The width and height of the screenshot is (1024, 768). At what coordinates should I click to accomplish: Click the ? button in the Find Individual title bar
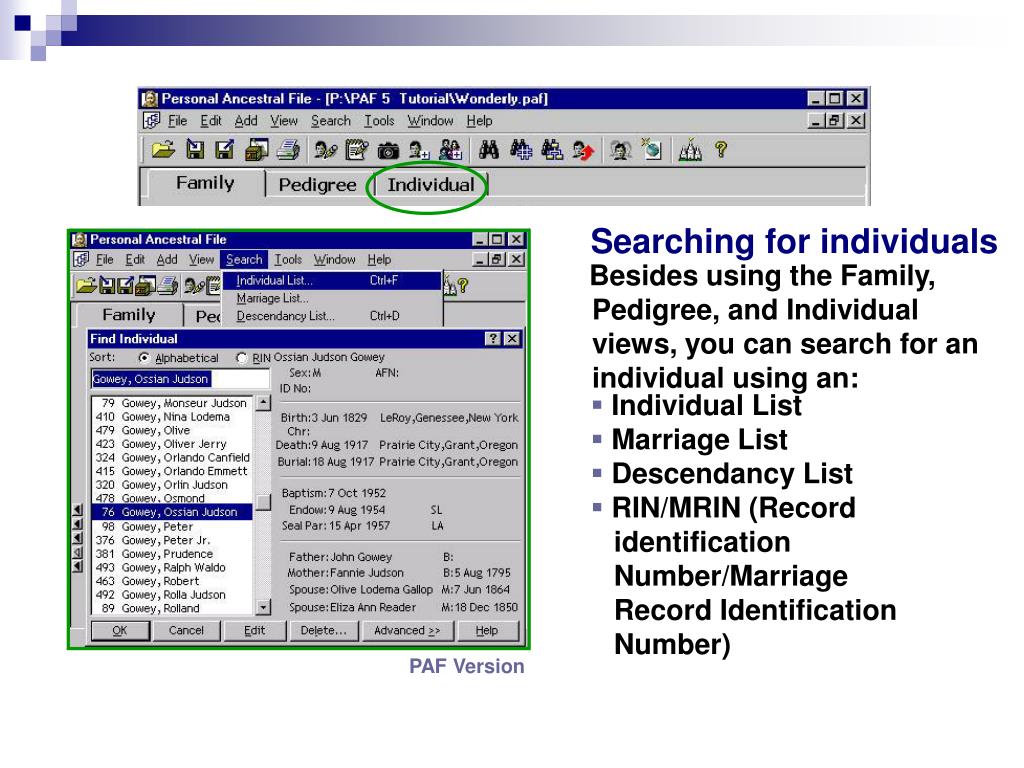493,338
